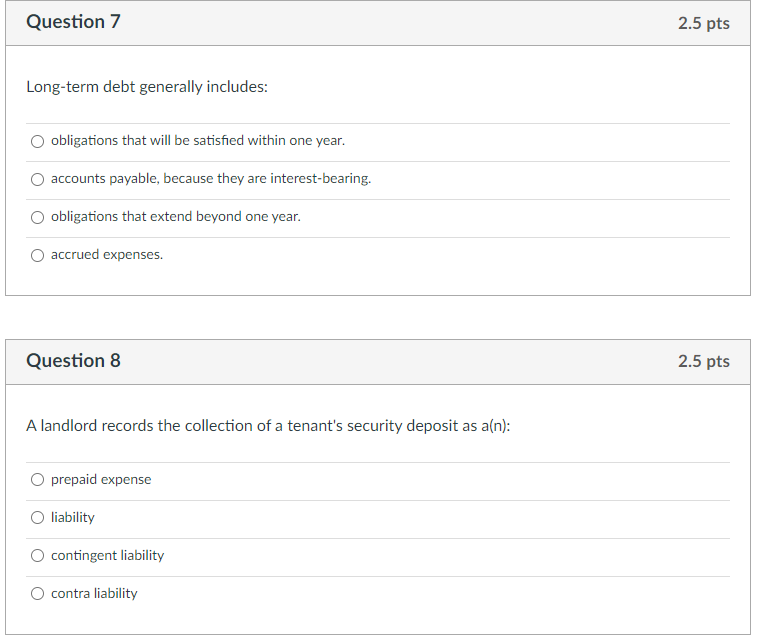Image resolution: width=758 pixels, height=638 pixels.
Task: Mark radio for obligations extending beyond one year
Action: (37, 218)
